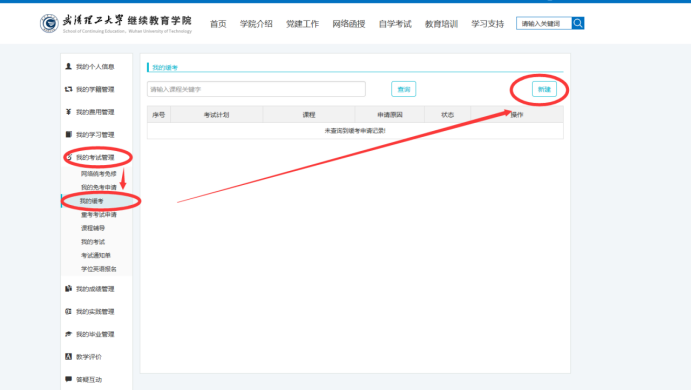Click the 新建 button

544,89
